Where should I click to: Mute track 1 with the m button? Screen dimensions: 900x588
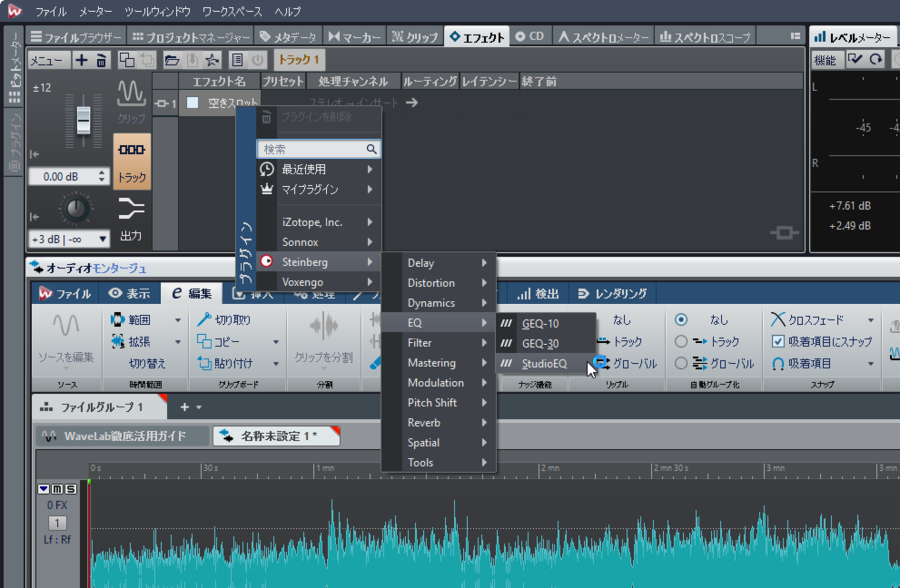[x=57, y=489]
